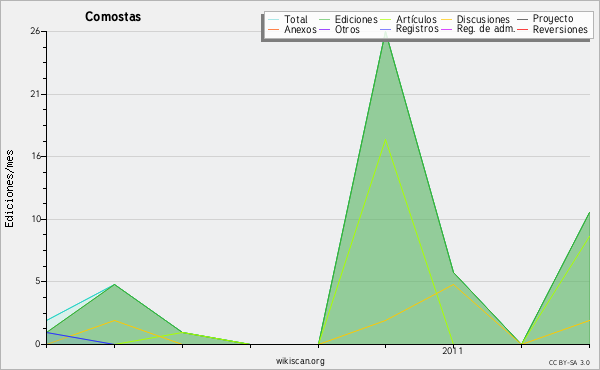Click the Proyecto legend label

click(553, 18)
